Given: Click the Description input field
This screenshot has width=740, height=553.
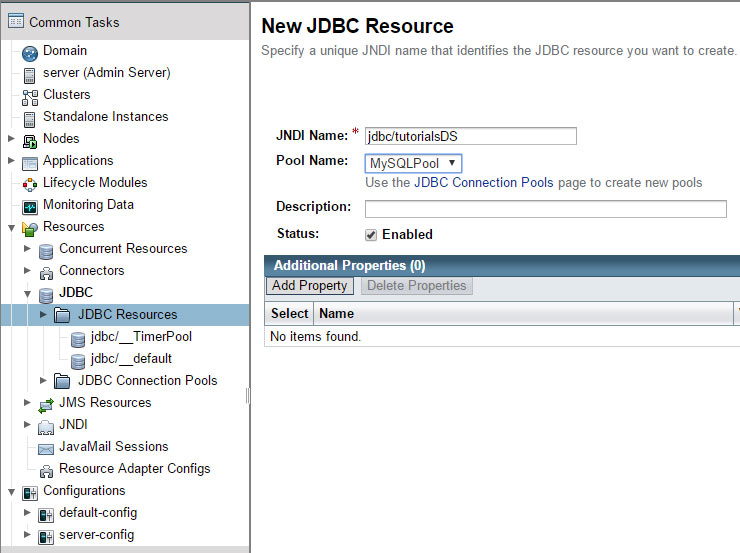Looking at the screenshot, I should click(x=546, y=209).
